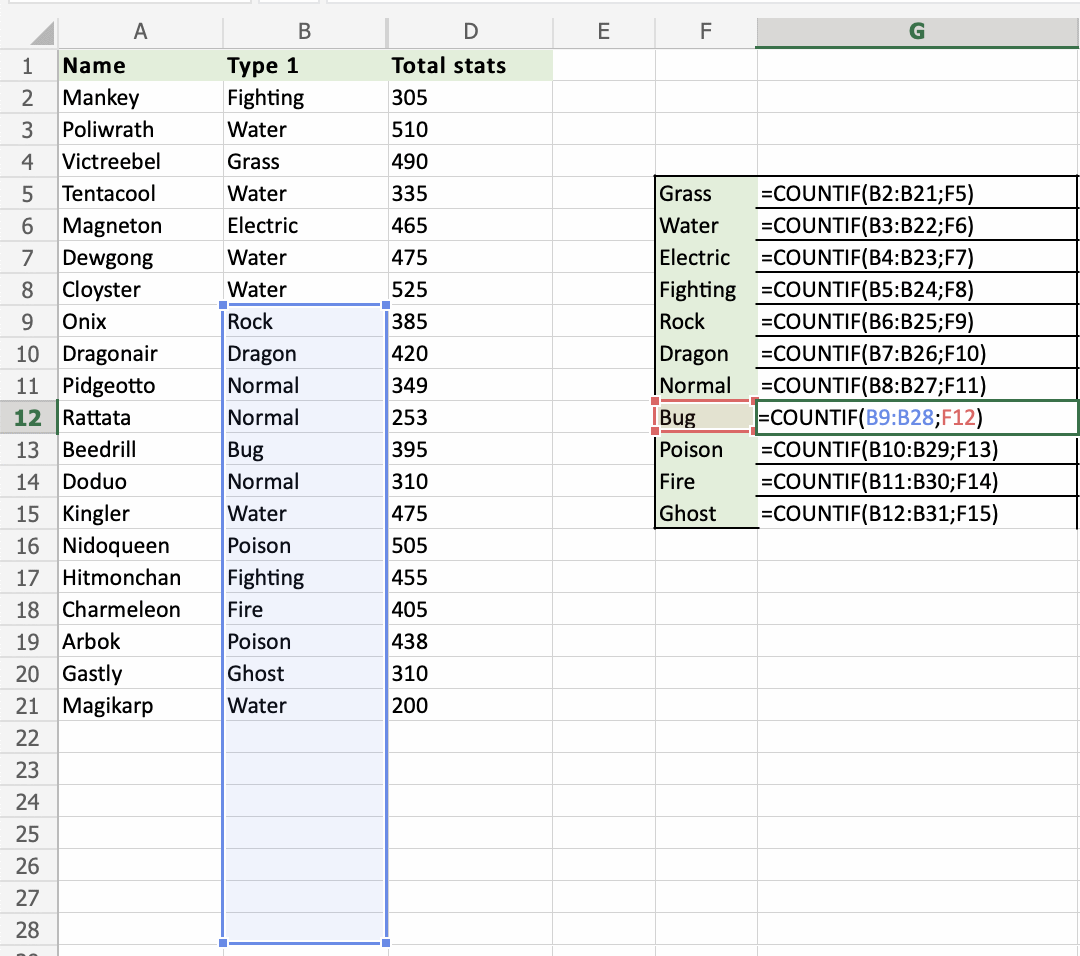Click bottom-right handle of blue range selection
Screen dimensions: 1080x956
click(386, 942)
